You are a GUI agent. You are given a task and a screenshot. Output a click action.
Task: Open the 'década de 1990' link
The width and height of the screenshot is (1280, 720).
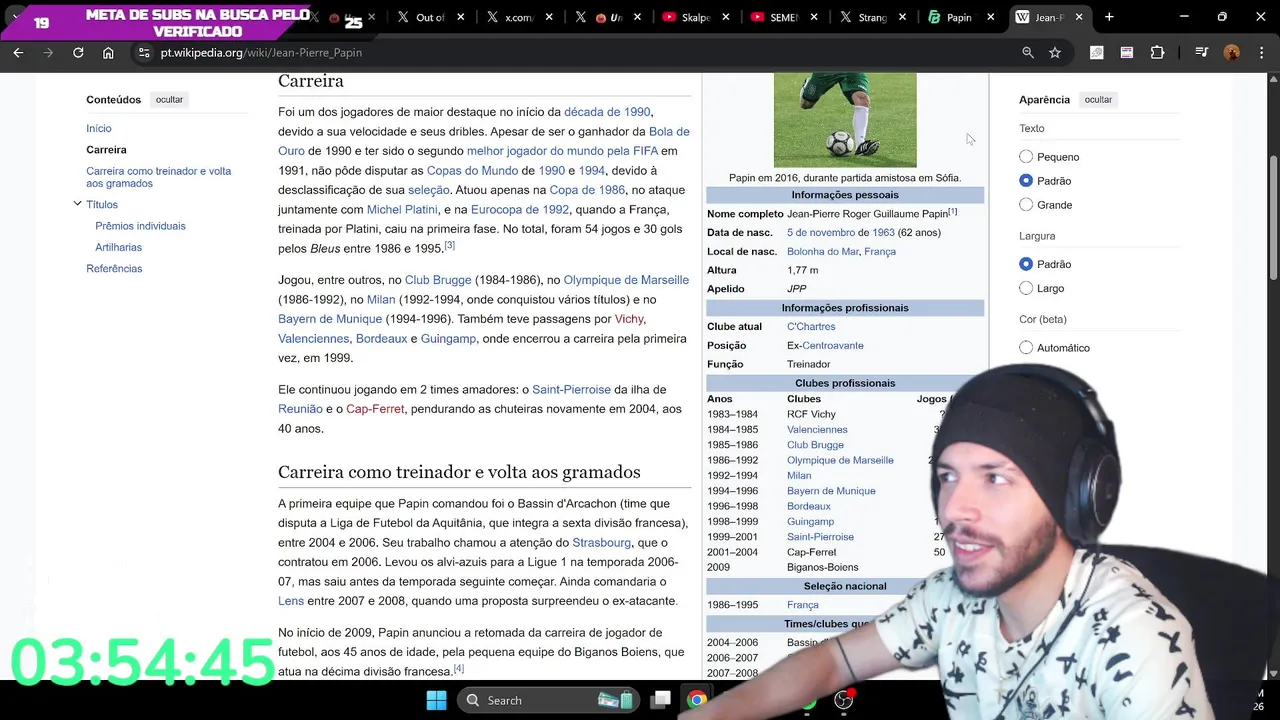point(607,112)
